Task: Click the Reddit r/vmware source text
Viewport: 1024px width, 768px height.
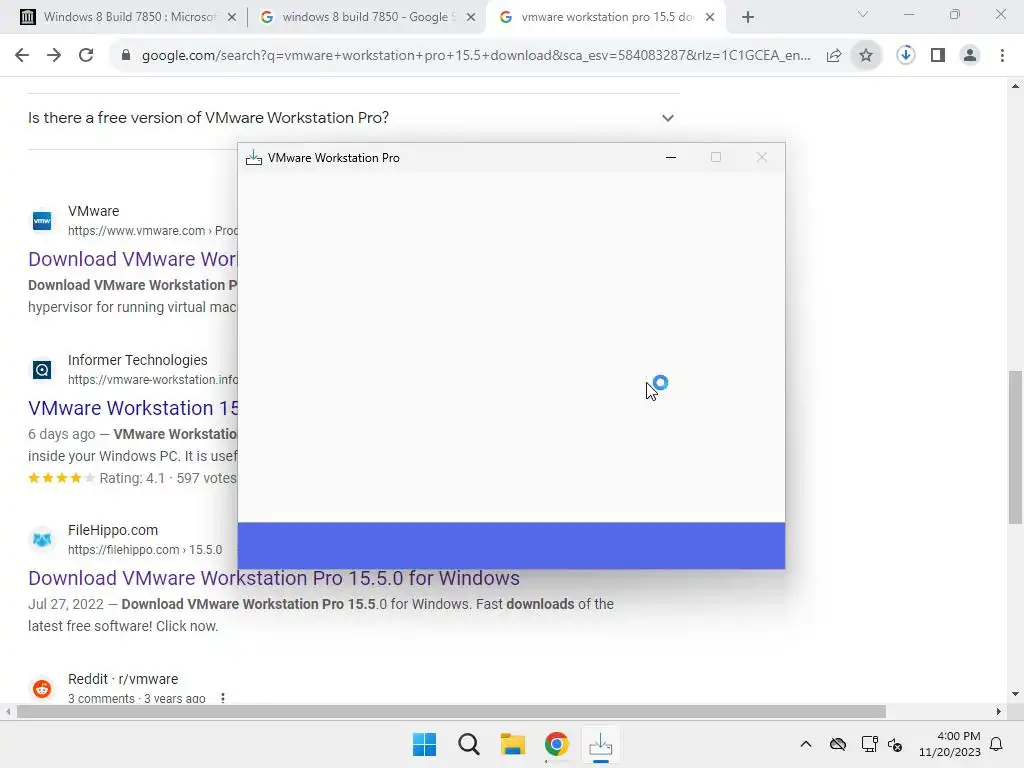Action: pos(123,679)
